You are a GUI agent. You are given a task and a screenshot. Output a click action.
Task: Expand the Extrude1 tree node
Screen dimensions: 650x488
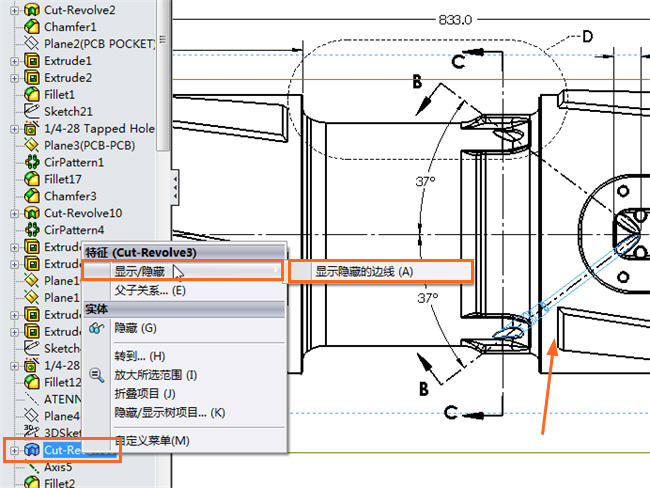[14, 61]
